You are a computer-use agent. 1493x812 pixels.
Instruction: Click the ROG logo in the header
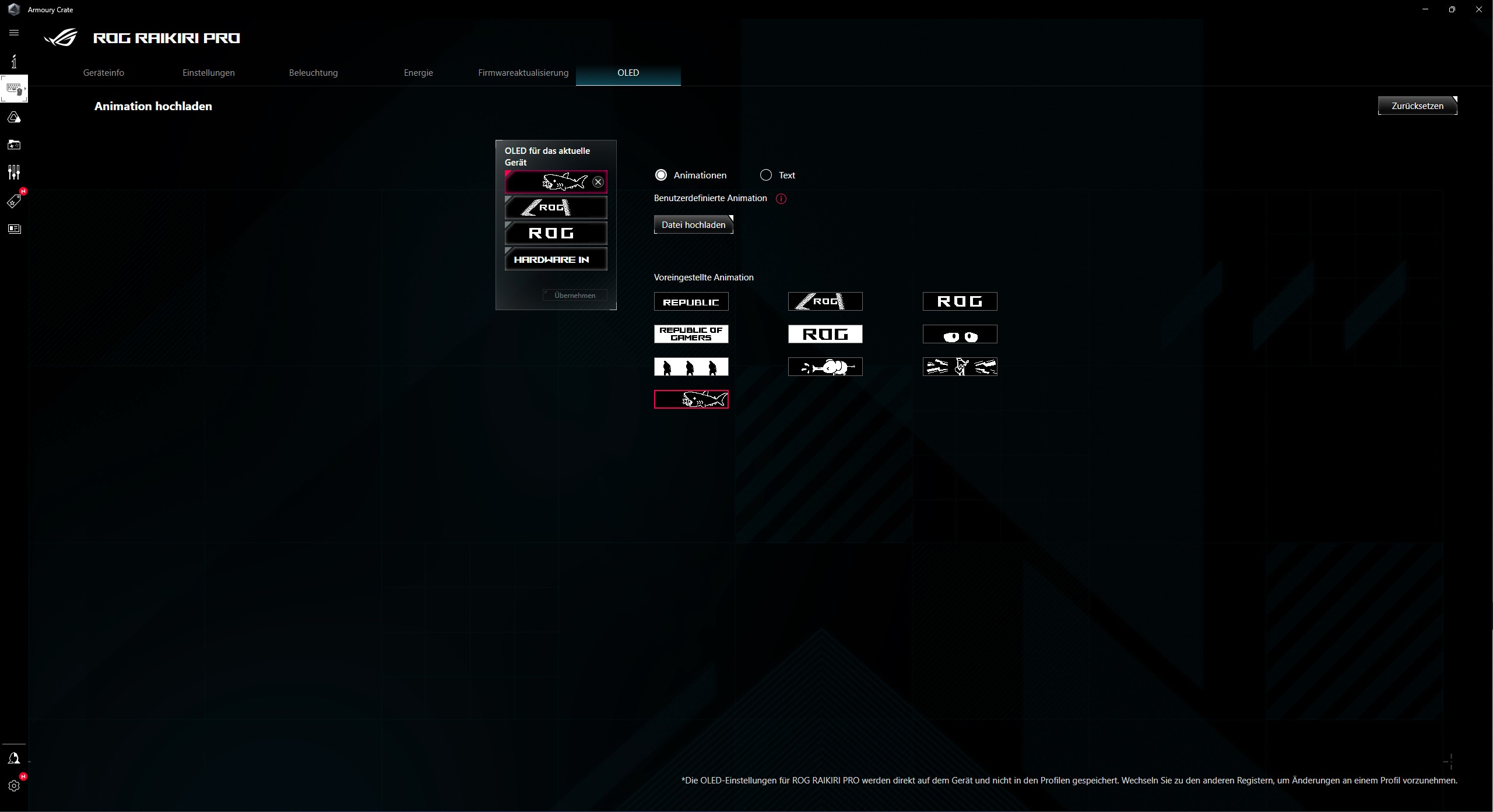[x=60, y=37]
